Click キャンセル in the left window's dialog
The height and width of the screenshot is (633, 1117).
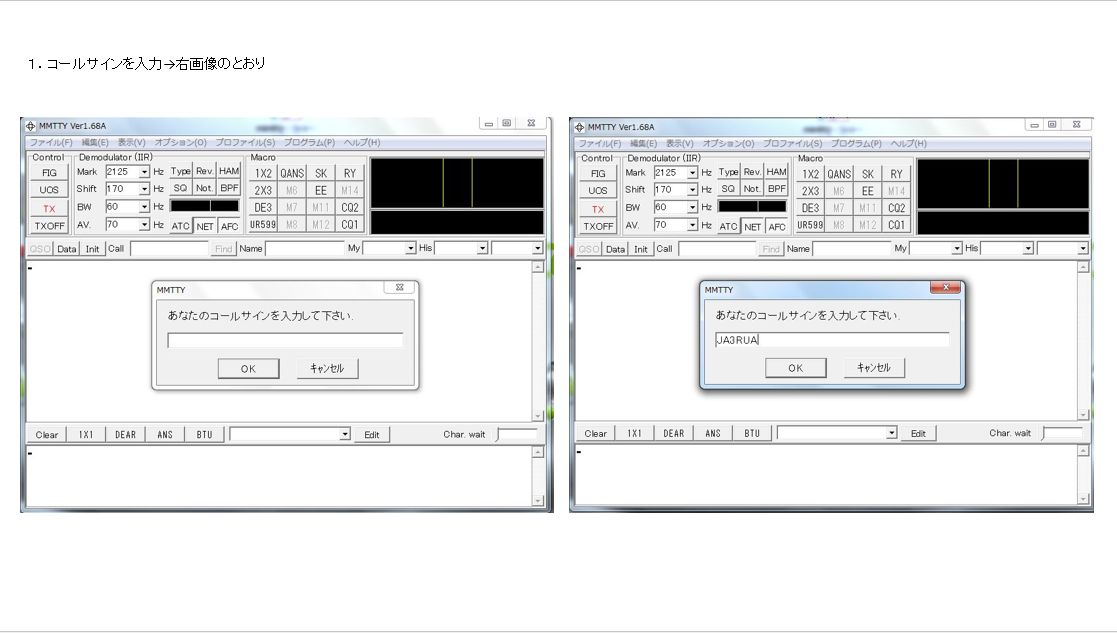click(x=327, y=368)
